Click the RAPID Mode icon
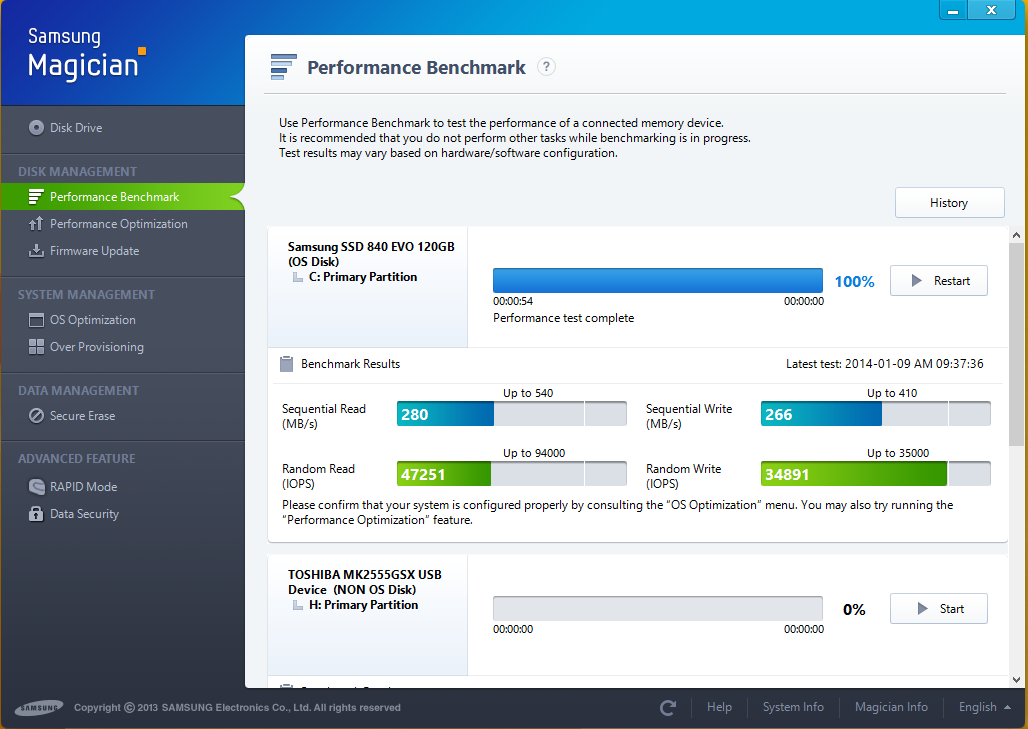Screen dimensions: 1028x729 pyautogui.click(x=36, y=486)
